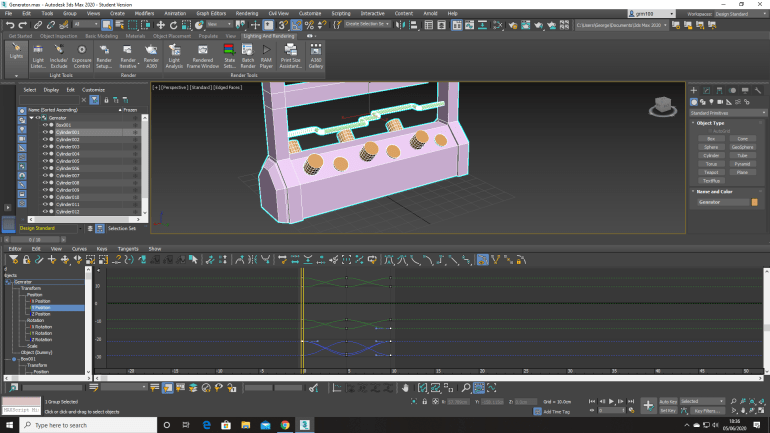This screenshot has height=433, width=770.
Task: Open the Standard Primitives dropdown
Action: [x=727, y=113]
